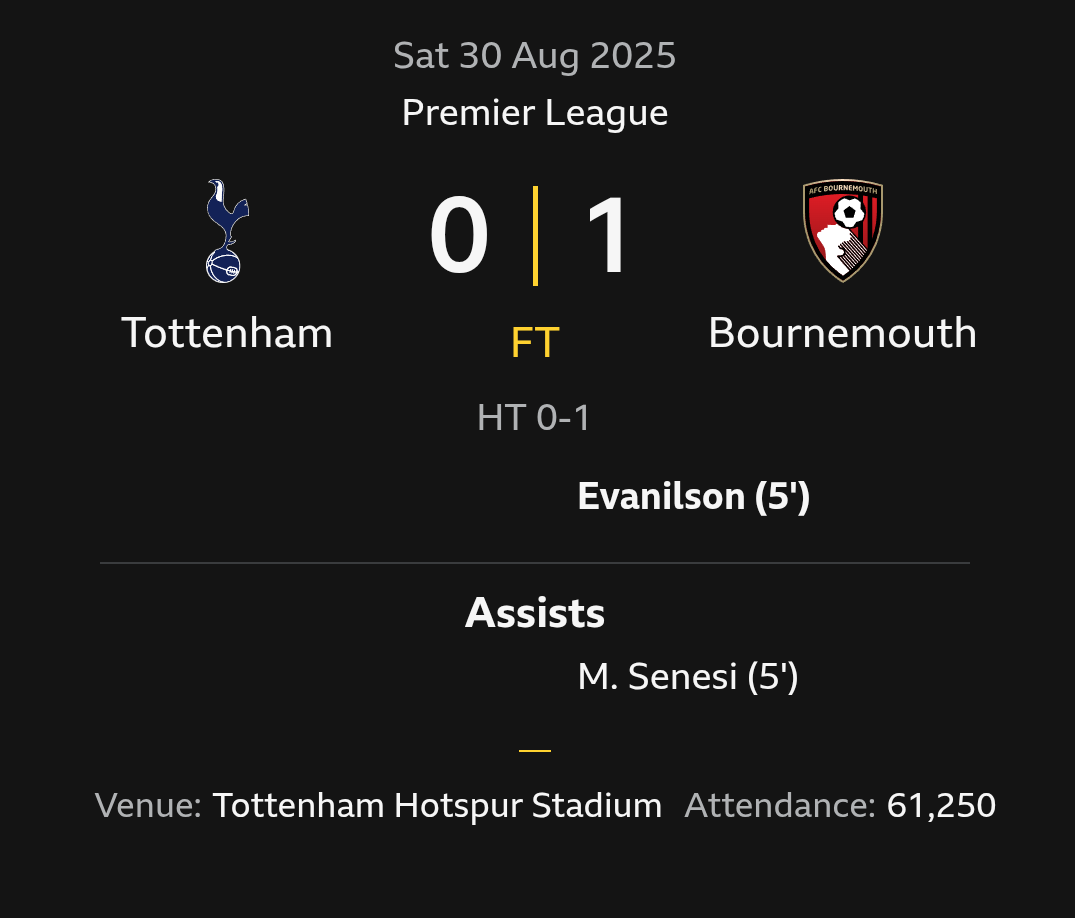Click the AFC Bournemouth club crest
The image size is (1075, 918).
click(x=842, y=231)
